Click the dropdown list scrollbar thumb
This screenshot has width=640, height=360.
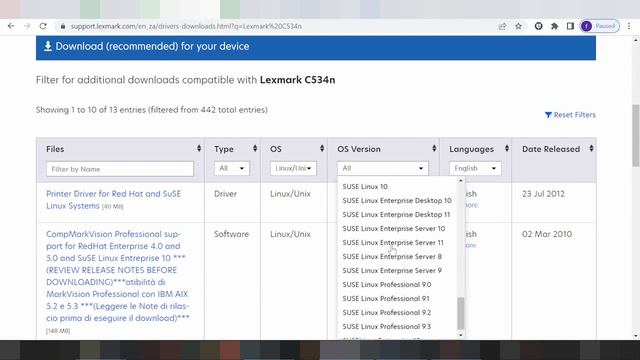[461, 313]
